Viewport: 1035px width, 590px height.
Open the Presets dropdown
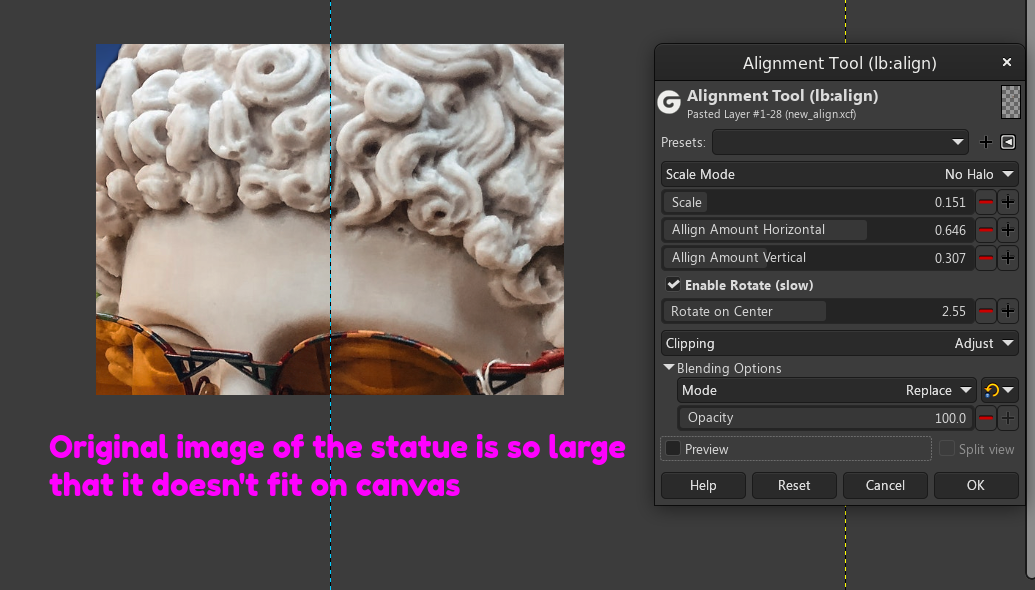tap(840, 142)
